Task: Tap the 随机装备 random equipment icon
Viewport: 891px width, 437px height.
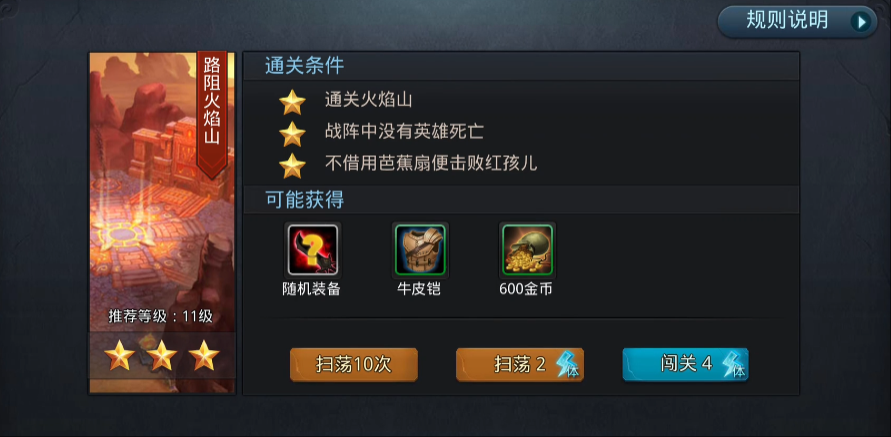Action: coord(312,249)
